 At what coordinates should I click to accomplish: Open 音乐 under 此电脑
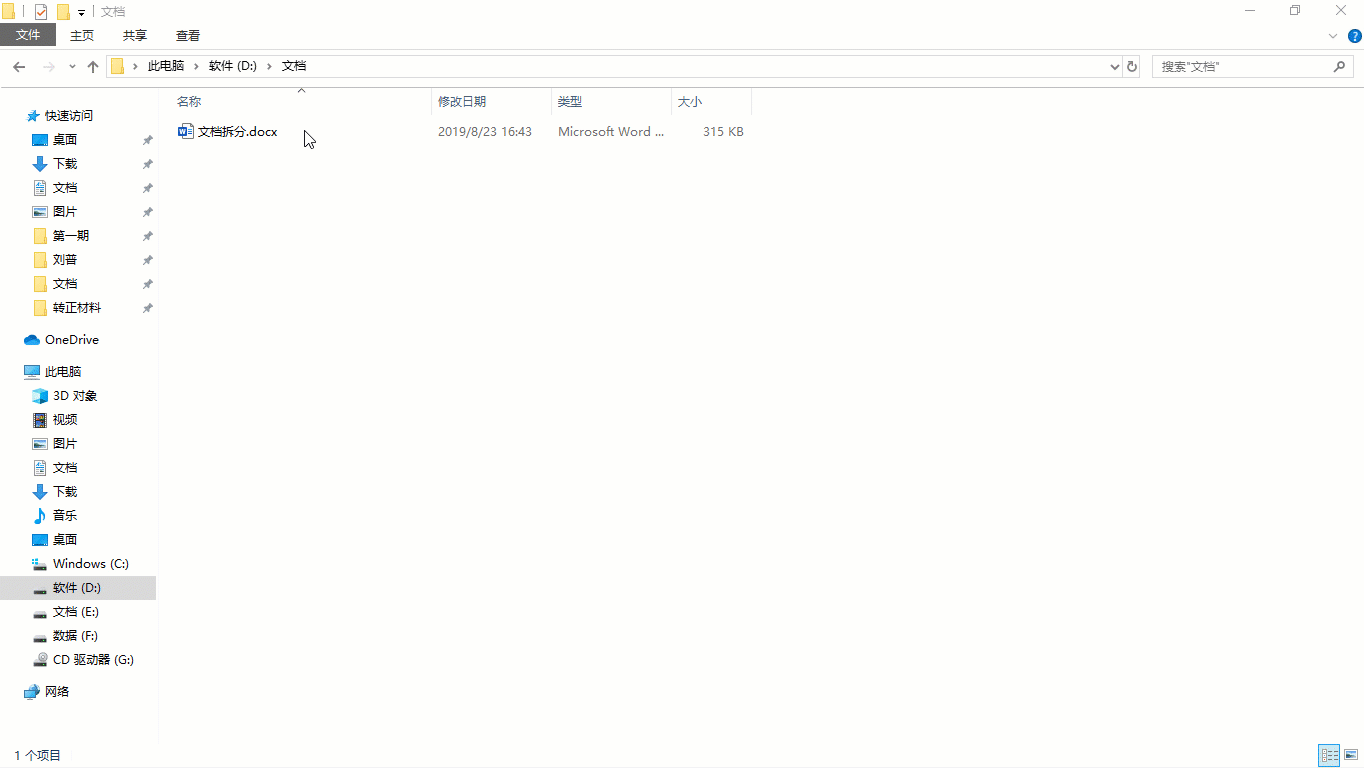pos(65,516)
